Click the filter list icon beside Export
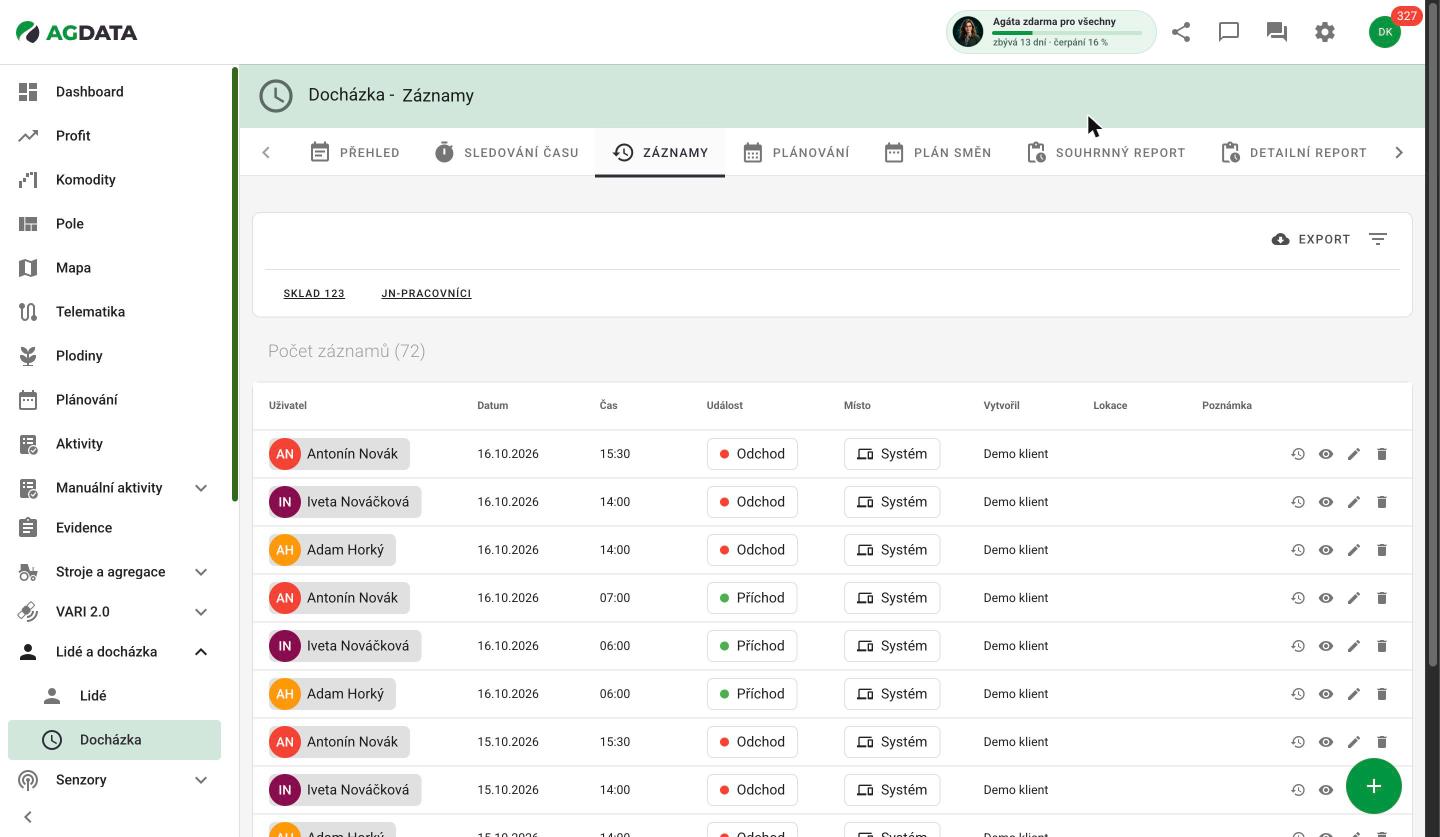Viewport: 1440px width, 837px height. (1378, 239)
